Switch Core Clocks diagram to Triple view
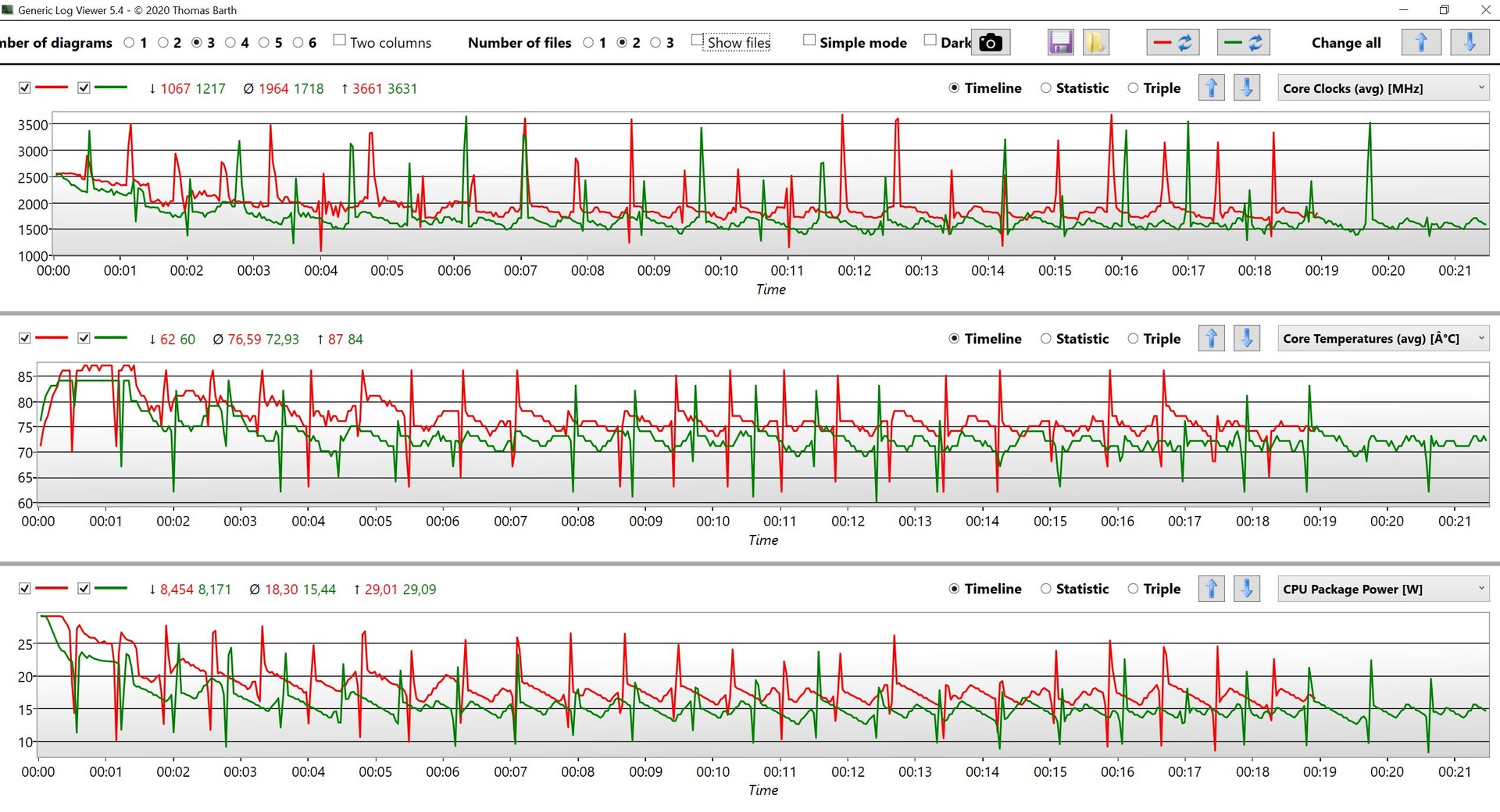Viewport: 1500px width, 812px height. pos(1133,88)
